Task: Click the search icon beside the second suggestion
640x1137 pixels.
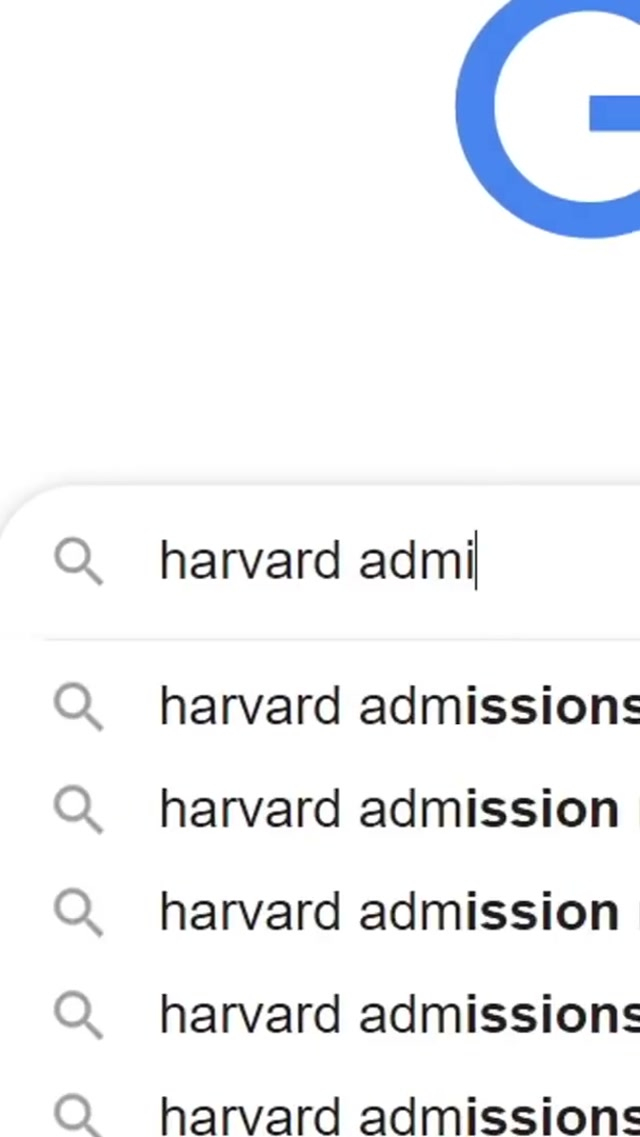Action: tap(78, 809)
